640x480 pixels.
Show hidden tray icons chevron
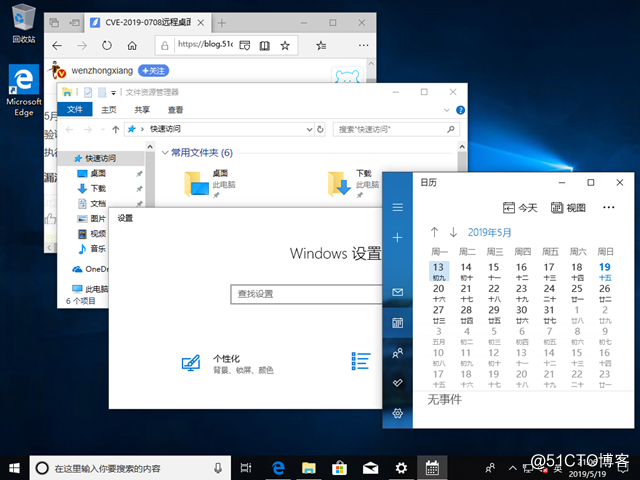(513, 468)
